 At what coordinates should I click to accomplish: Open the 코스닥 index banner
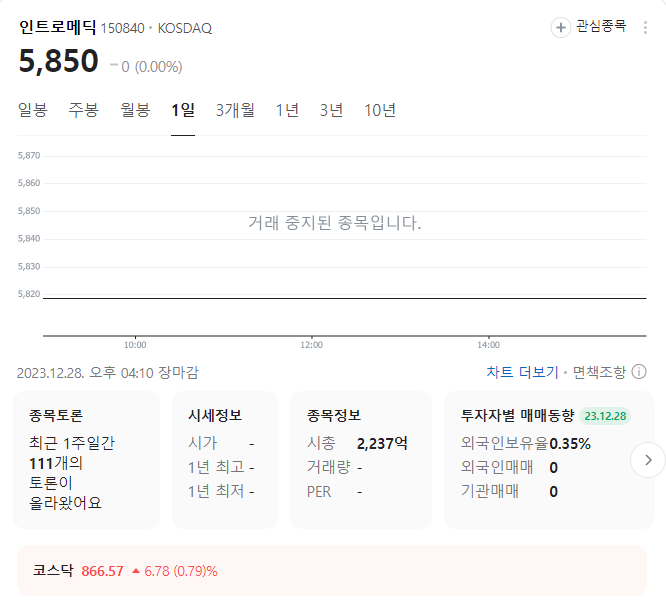click(x=332, y=570)
